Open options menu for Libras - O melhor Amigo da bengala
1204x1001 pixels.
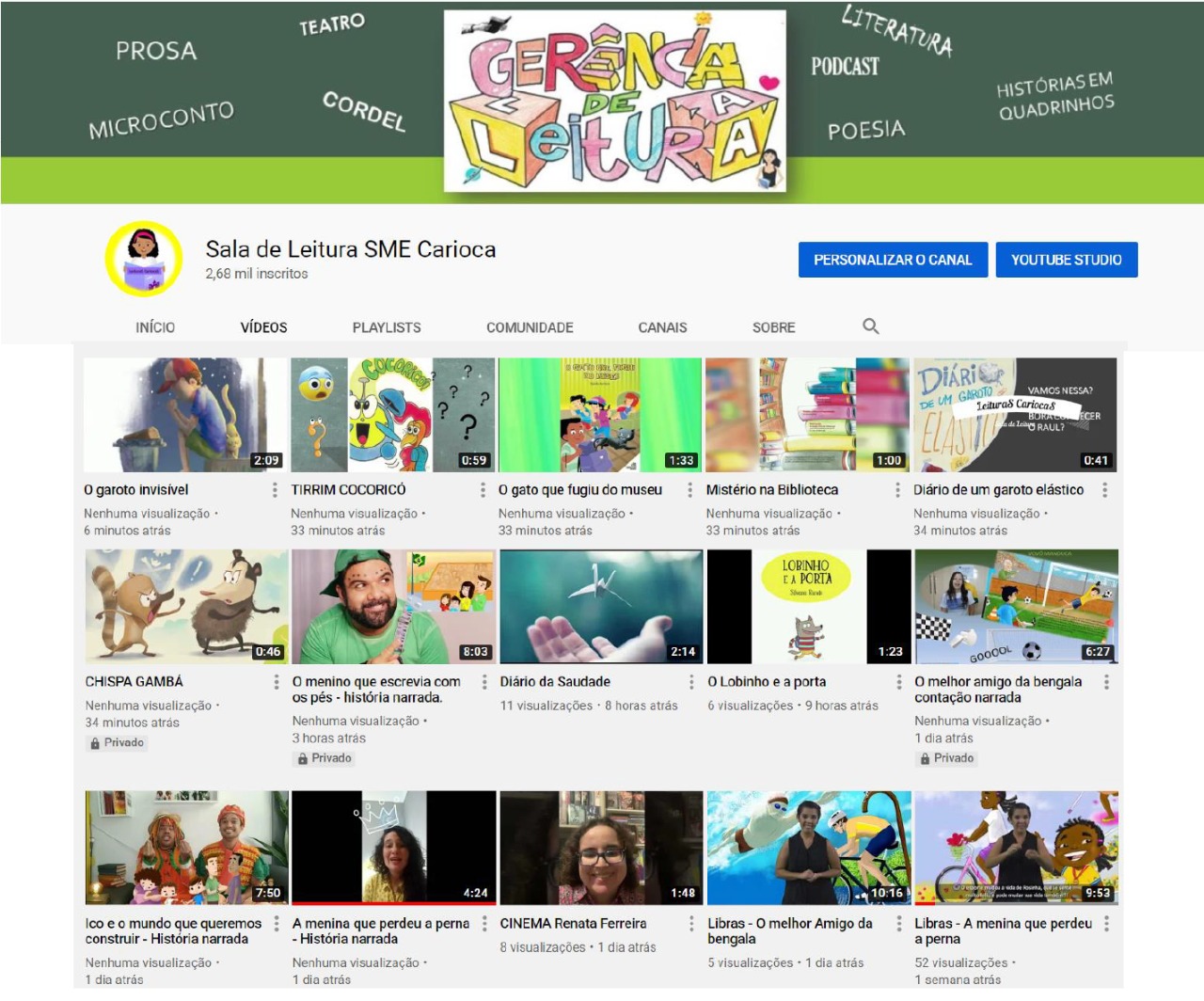(898, 924)
